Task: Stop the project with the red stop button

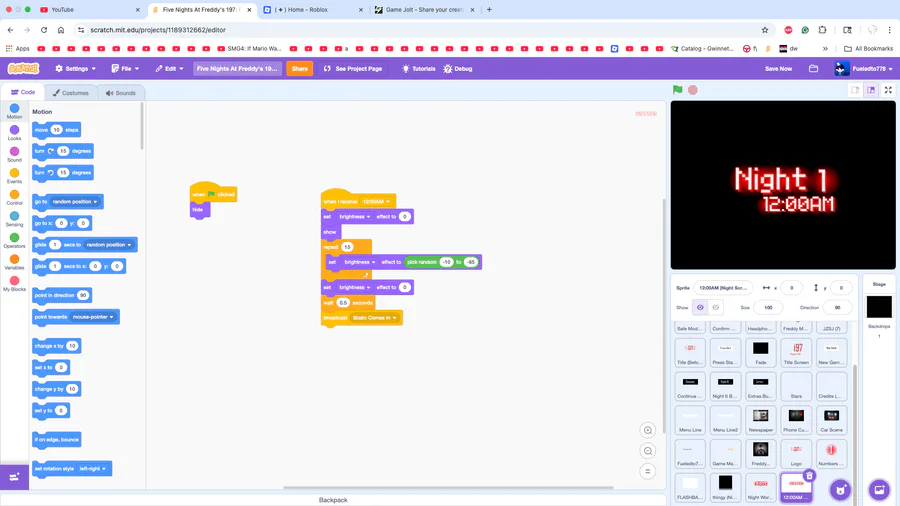Action: [693, 89]
